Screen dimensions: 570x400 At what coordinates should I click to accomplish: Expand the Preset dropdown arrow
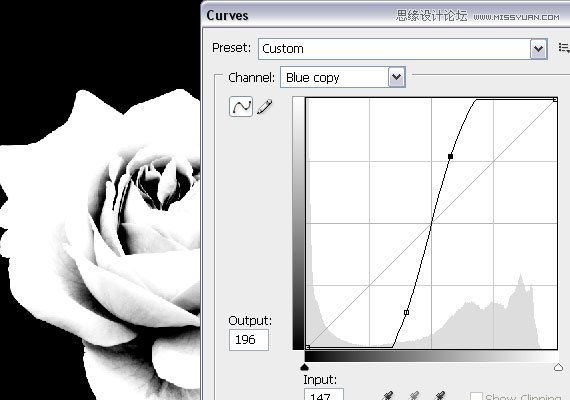click(x=538, y=49)
